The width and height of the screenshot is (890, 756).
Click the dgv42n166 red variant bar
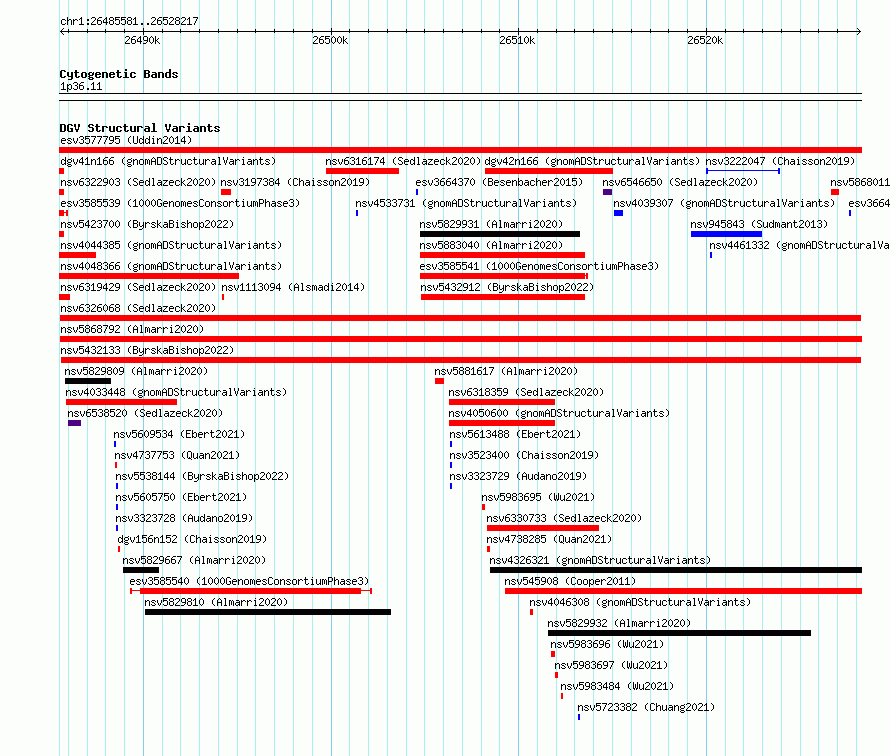point(548,171)
